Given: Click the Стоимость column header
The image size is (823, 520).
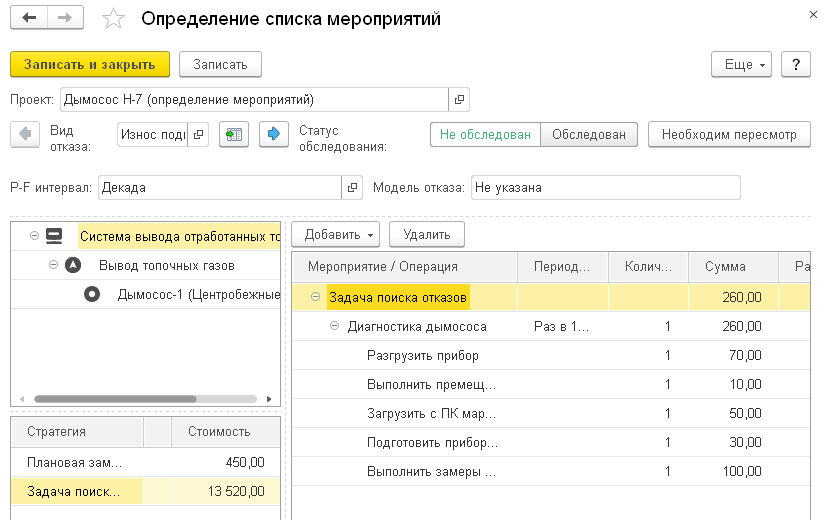Looking at the screenshot, I should pyautogui.click(x=226, y=432).
